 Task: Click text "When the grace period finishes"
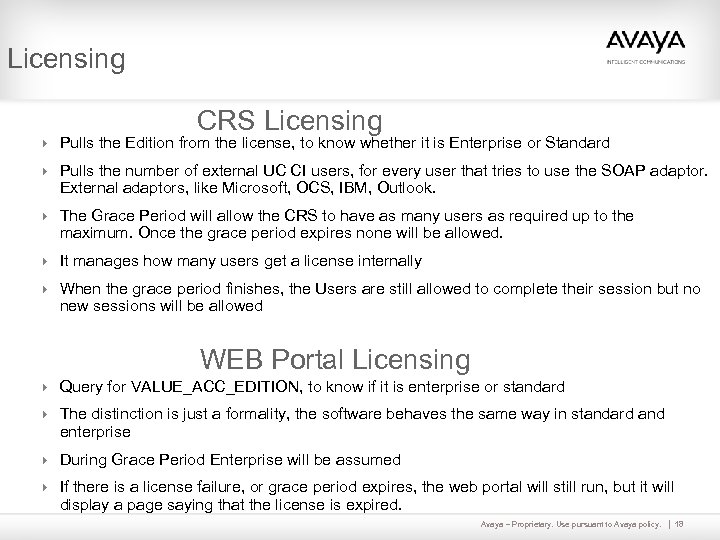coord(172,289)
